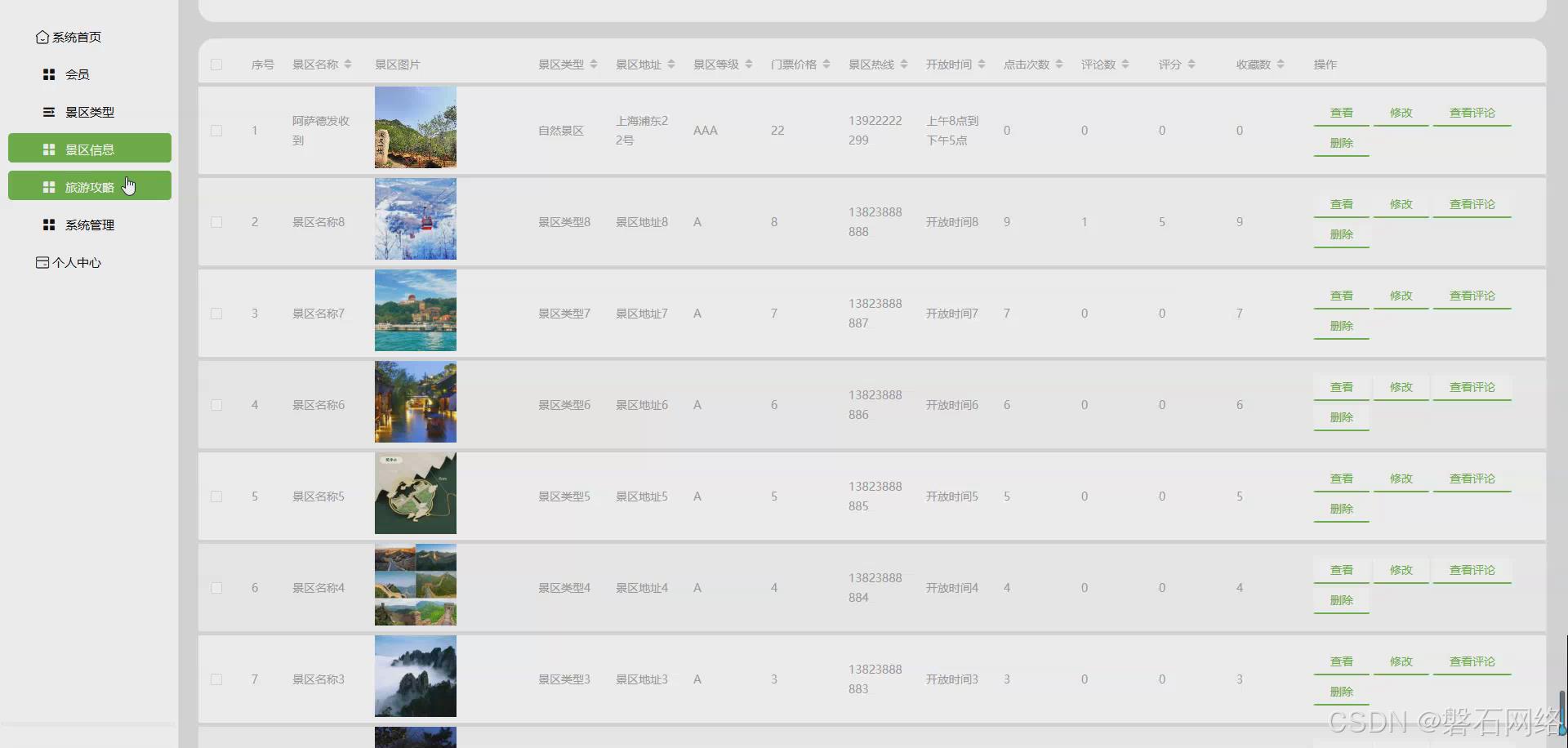Sort by 景区热线 column arrows
The height and width of the screenshot is (748, 1568).
point(904,65)
